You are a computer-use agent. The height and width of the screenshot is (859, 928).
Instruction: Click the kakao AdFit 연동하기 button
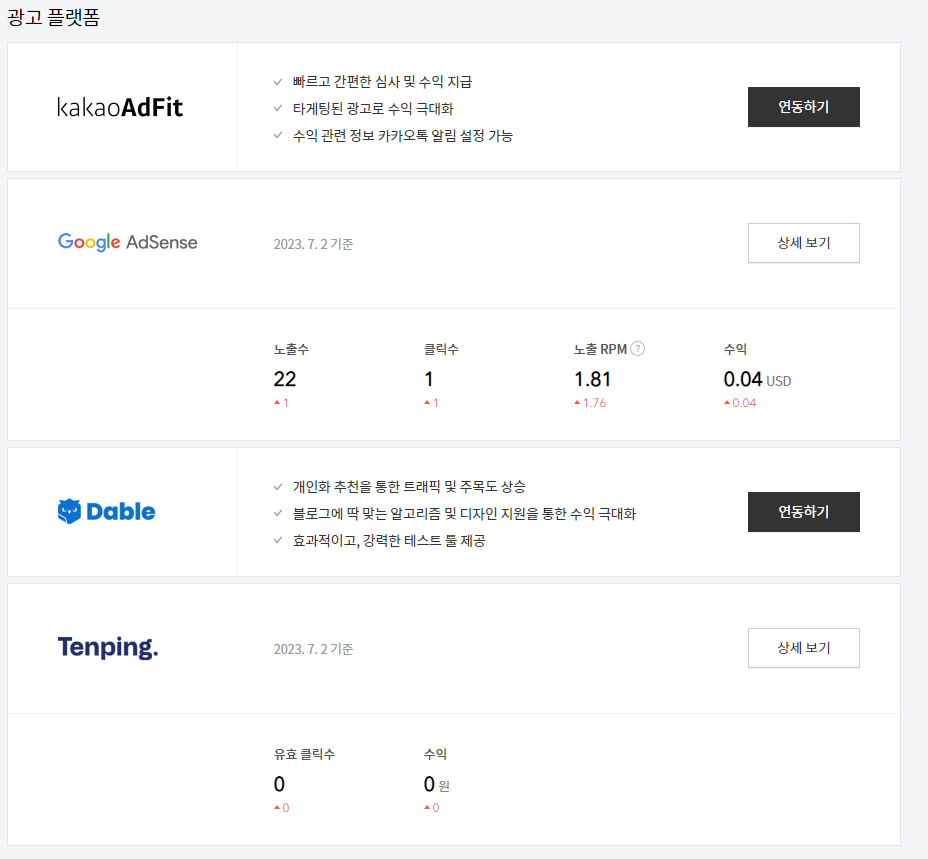[x=803, y=107]
